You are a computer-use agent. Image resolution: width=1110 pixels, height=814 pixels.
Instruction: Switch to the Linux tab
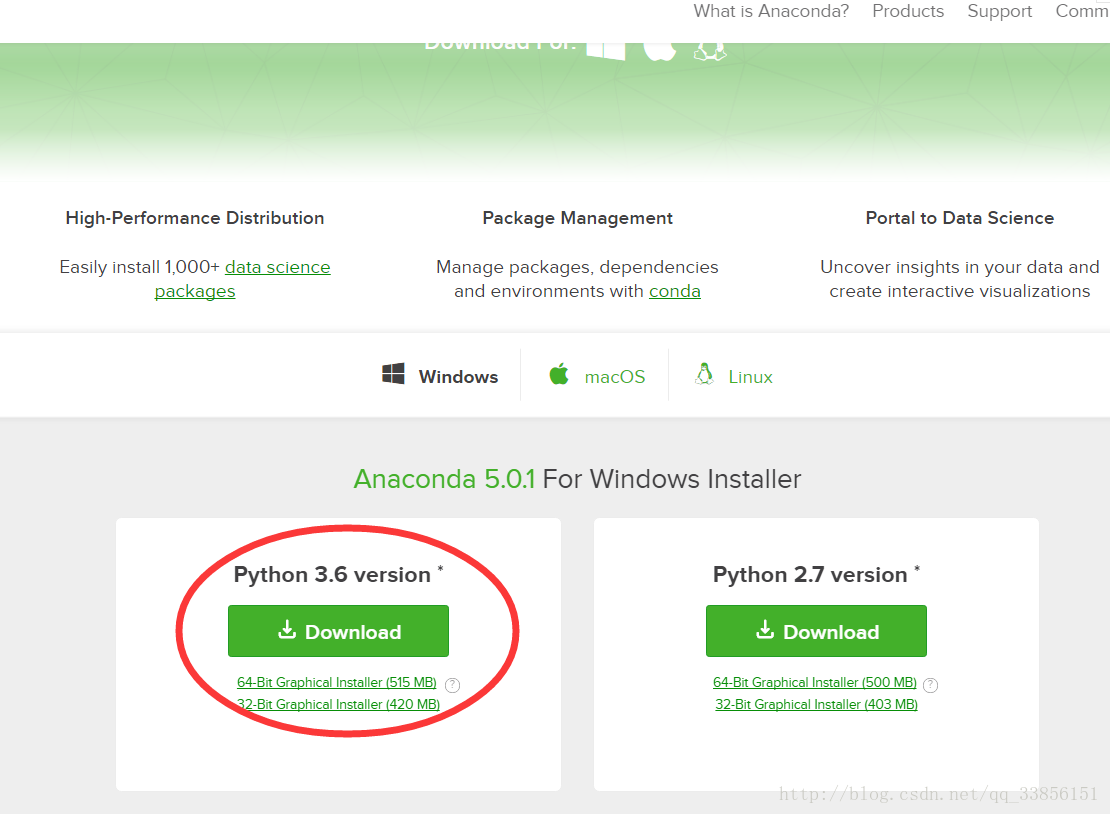(x=733, y=375)
